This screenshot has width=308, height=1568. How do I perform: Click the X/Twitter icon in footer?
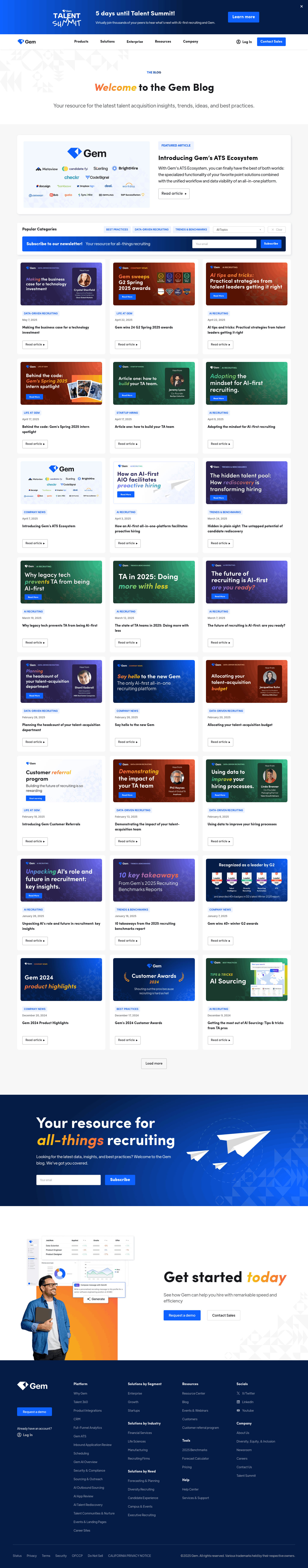tap(238, 1393)
